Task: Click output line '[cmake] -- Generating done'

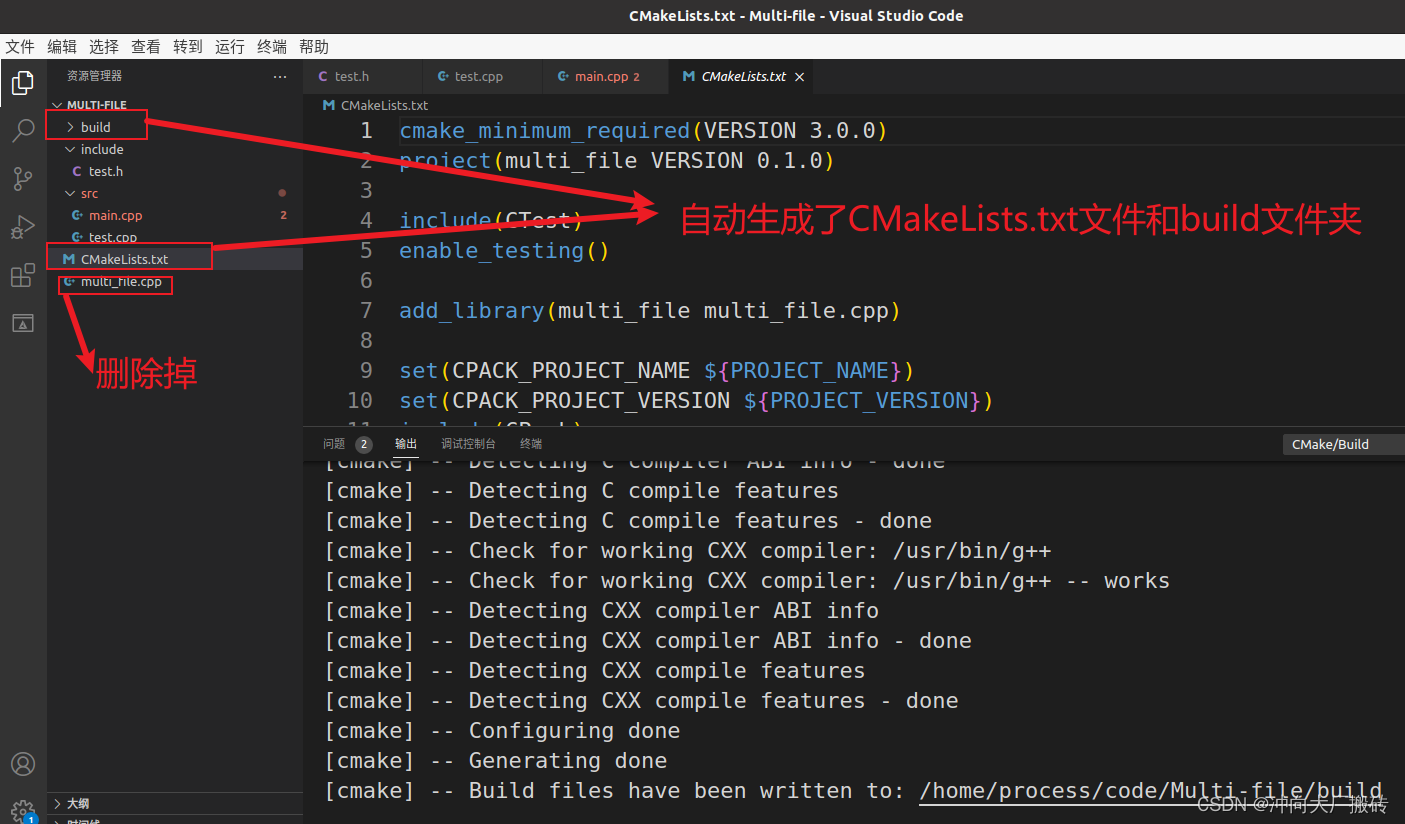Action: coord(496,761)
